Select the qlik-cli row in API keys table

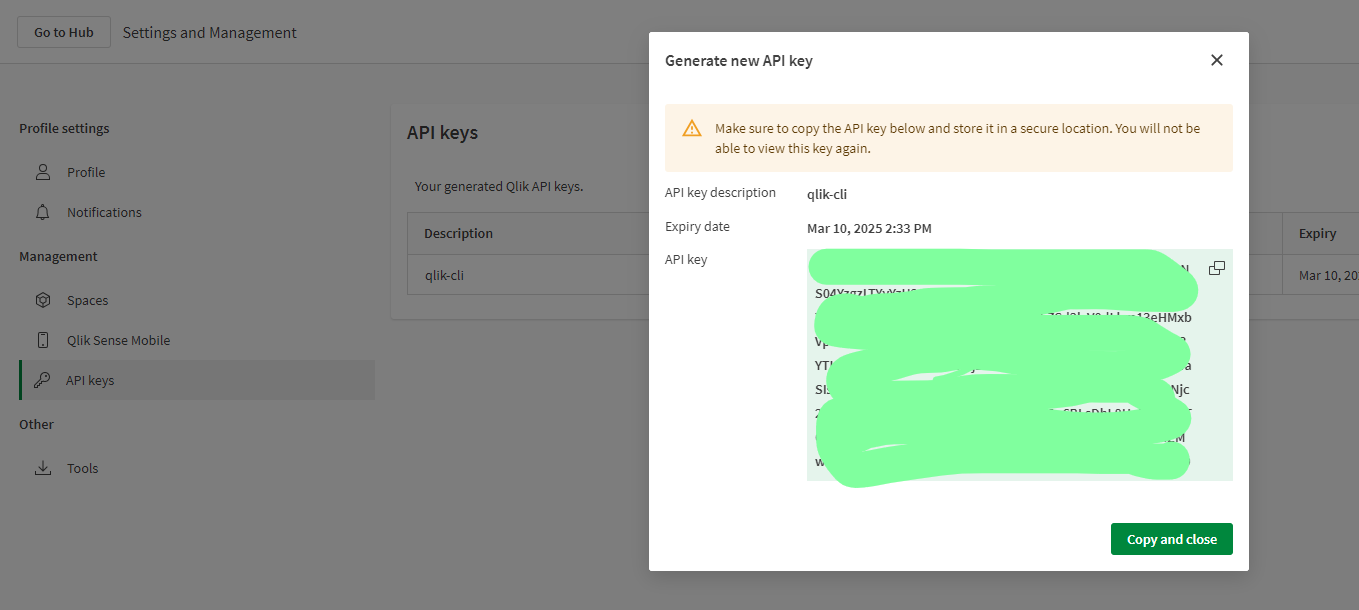(444, 275)
